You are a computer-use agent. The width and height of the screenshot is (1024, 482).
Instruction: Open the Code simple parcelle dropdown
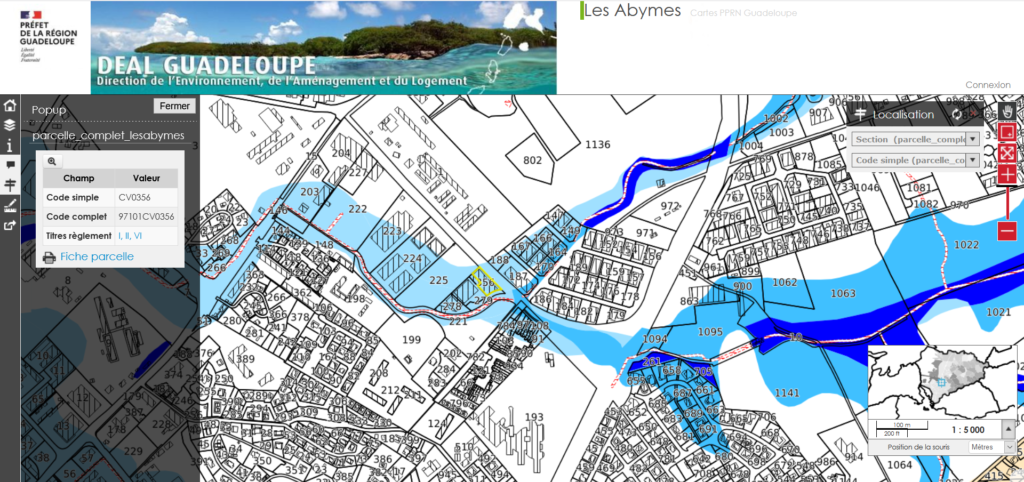pyautogui.click(x=915, y=160)
